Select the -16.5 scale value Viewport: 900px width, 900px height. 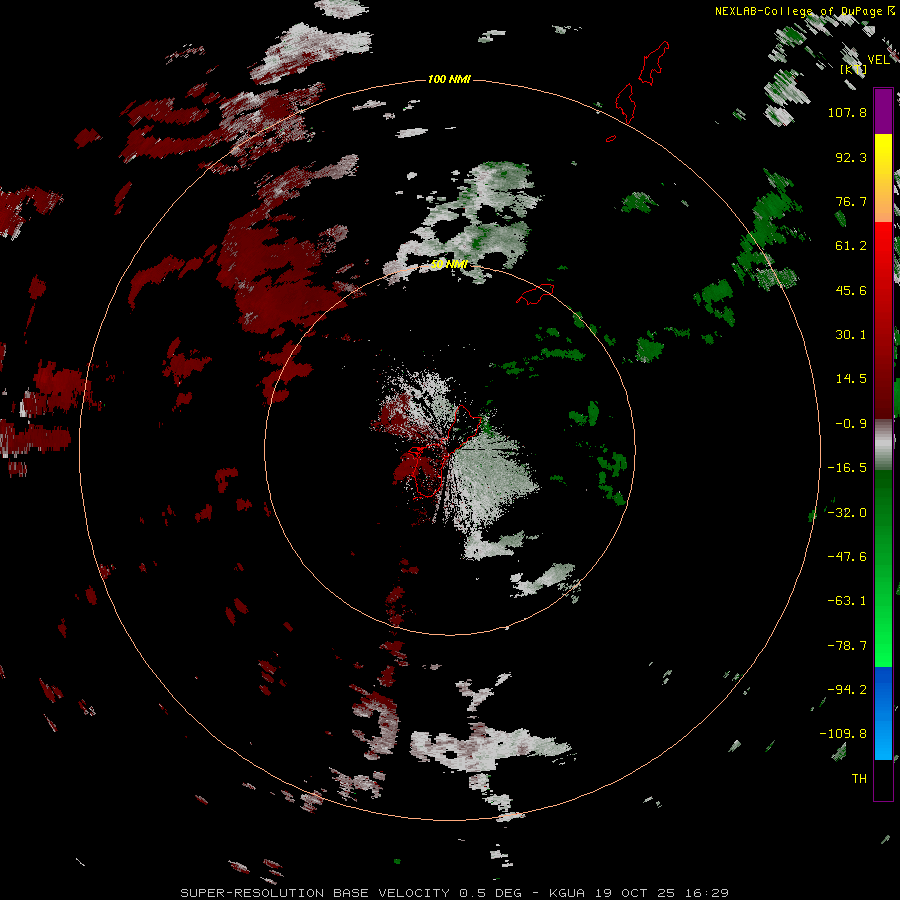[x=847, y=468]
